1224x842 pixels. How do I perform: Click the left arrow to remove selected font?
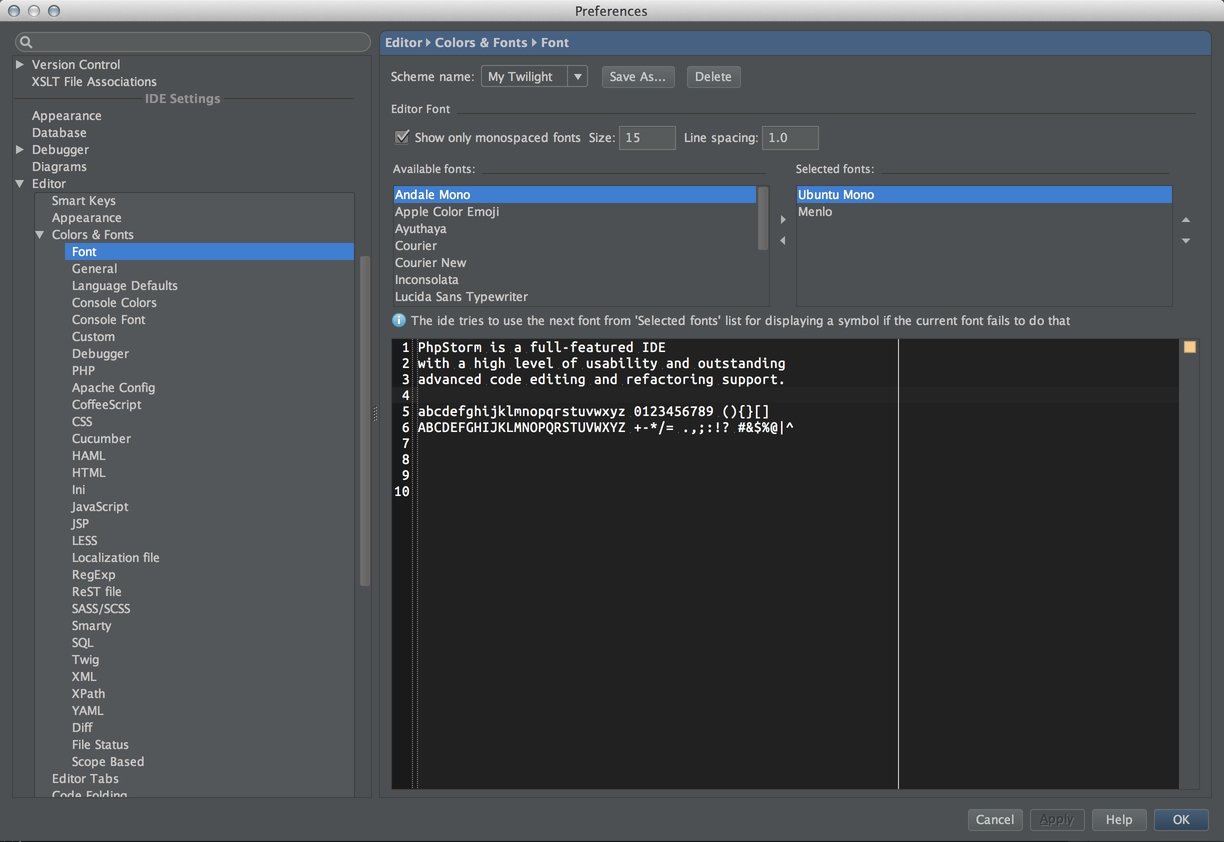pyautogui.click(x=783, y=241)
